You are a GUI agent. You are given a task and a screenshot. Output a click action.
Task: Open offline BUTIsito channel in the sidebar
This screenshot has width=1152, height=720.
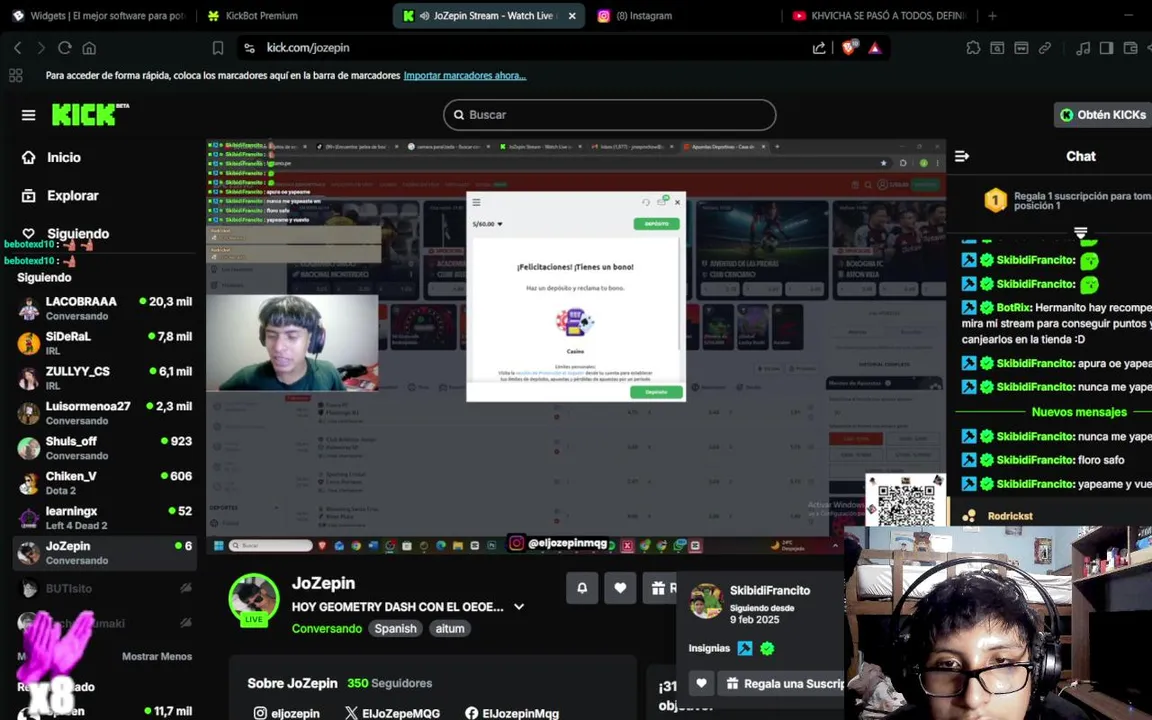click(x=105, y=588)
